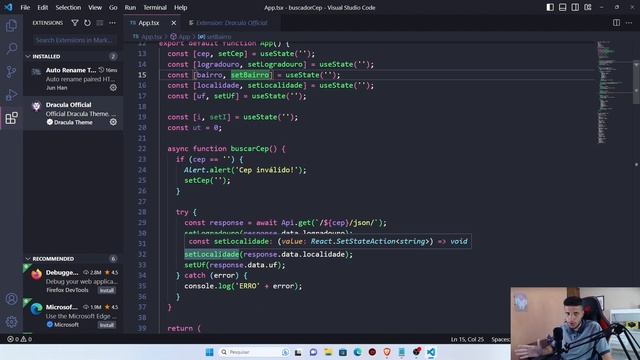Open the Selection menu

[68, 7]
